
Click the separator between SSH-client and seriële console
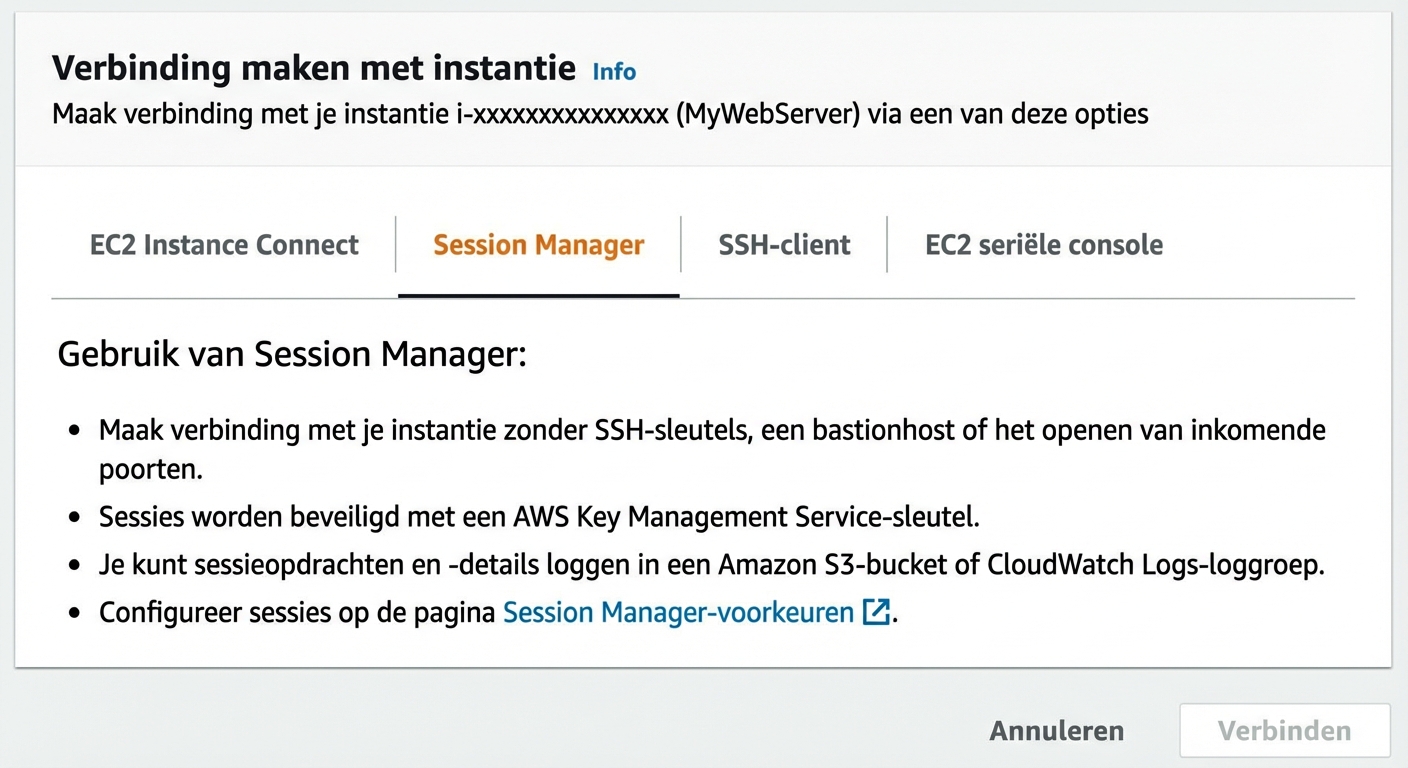[887, 244]
